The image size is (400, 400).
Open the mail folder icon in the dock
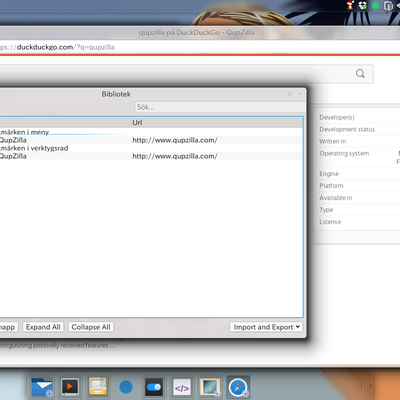click(42, 387)
